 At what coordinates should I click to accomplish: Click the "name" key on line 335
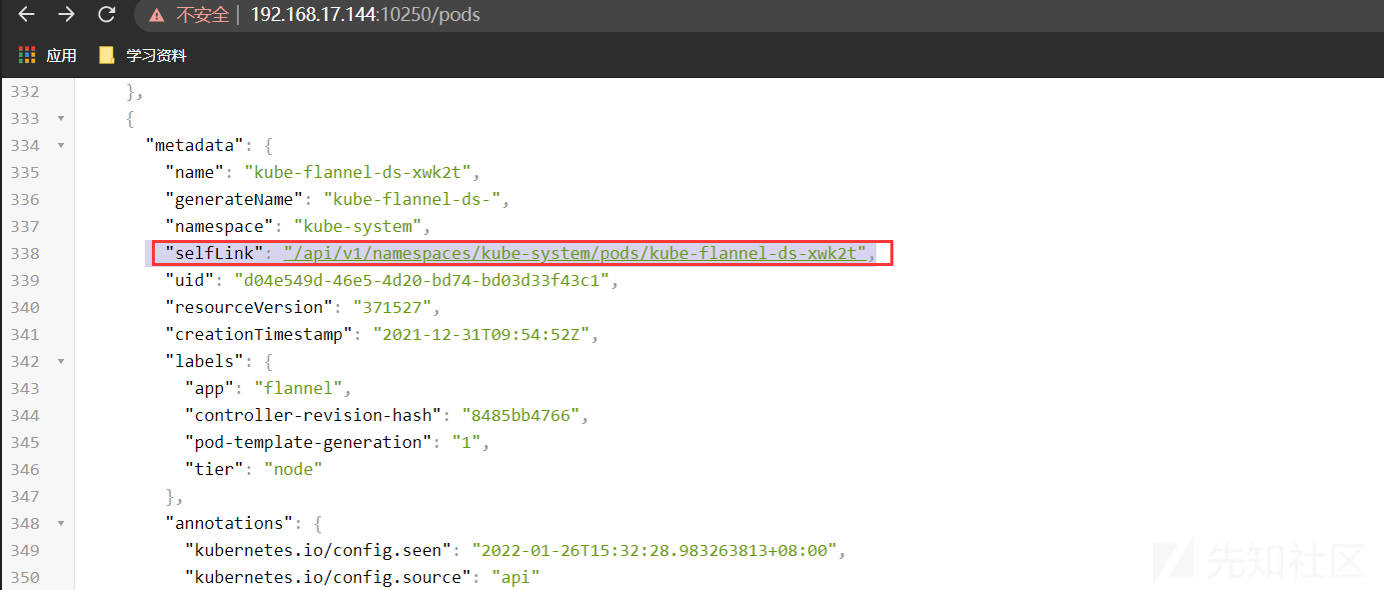point(195,172)
